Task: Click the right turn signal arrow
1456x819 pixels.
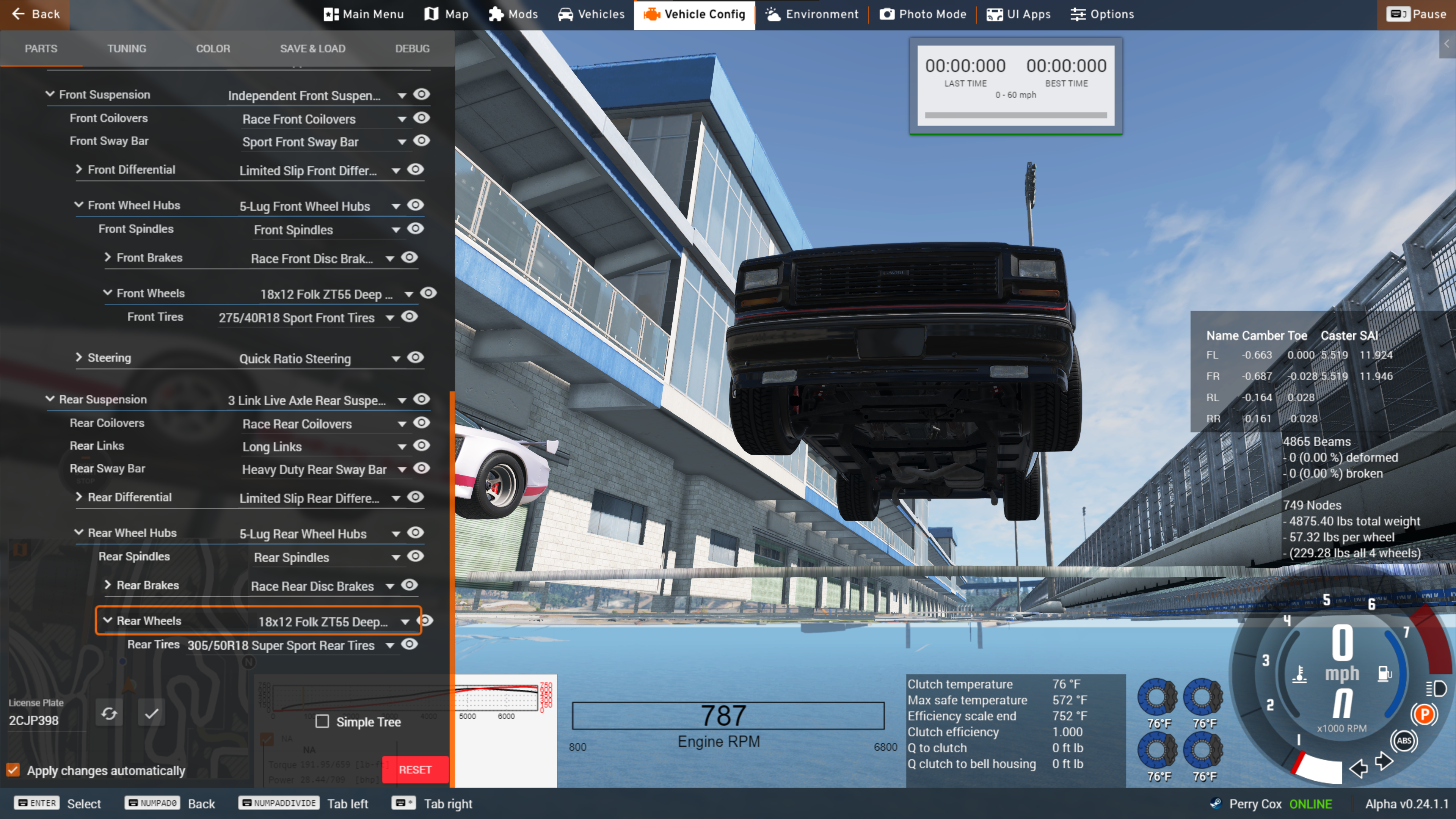Action: 1384,761
